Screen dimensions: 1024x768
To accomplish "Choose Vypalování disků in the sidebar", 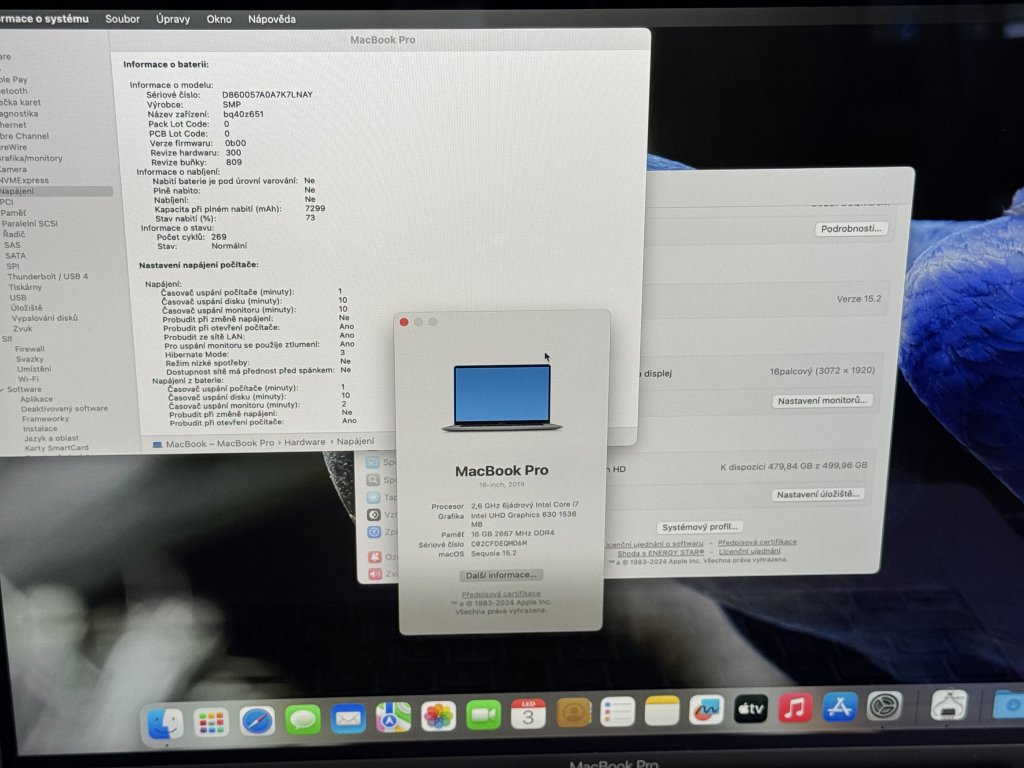I will [44, 318].
